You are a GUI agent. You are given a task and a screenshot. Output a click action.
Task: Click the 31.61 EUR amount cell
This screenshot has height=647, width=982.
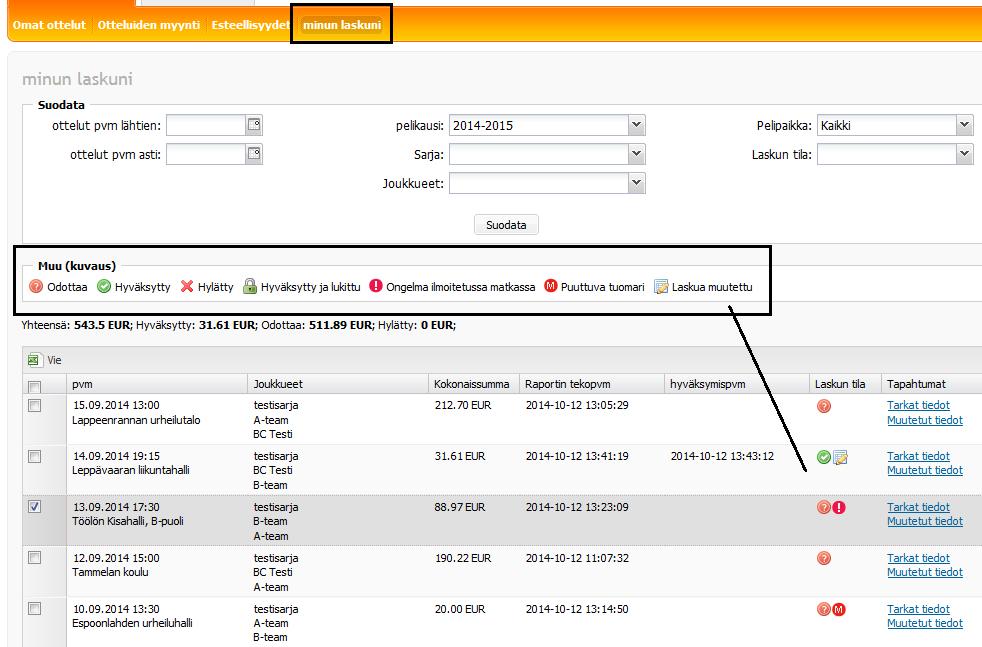[460, 456]
